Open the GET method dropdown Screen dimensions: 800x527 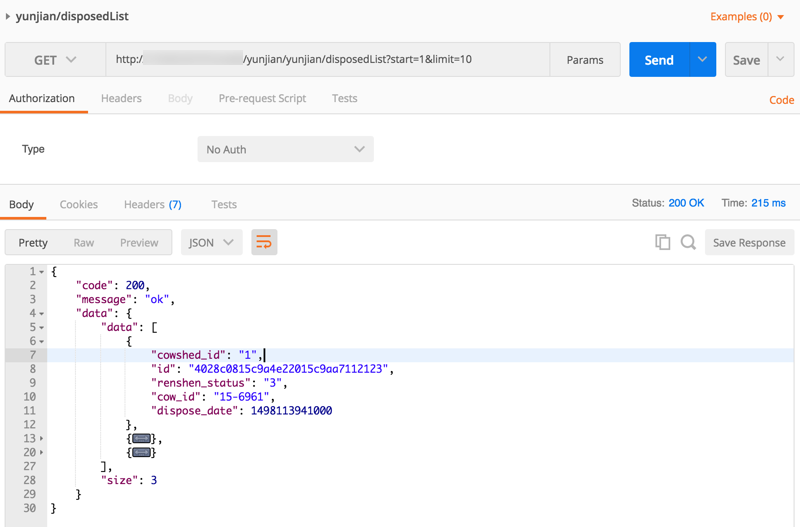pyautogui.click(x=55, y=60)
